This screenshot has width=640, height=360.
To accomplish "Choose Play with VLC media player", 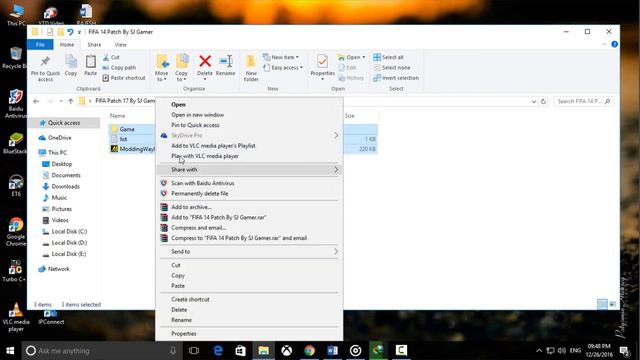I will click(205, 156).
